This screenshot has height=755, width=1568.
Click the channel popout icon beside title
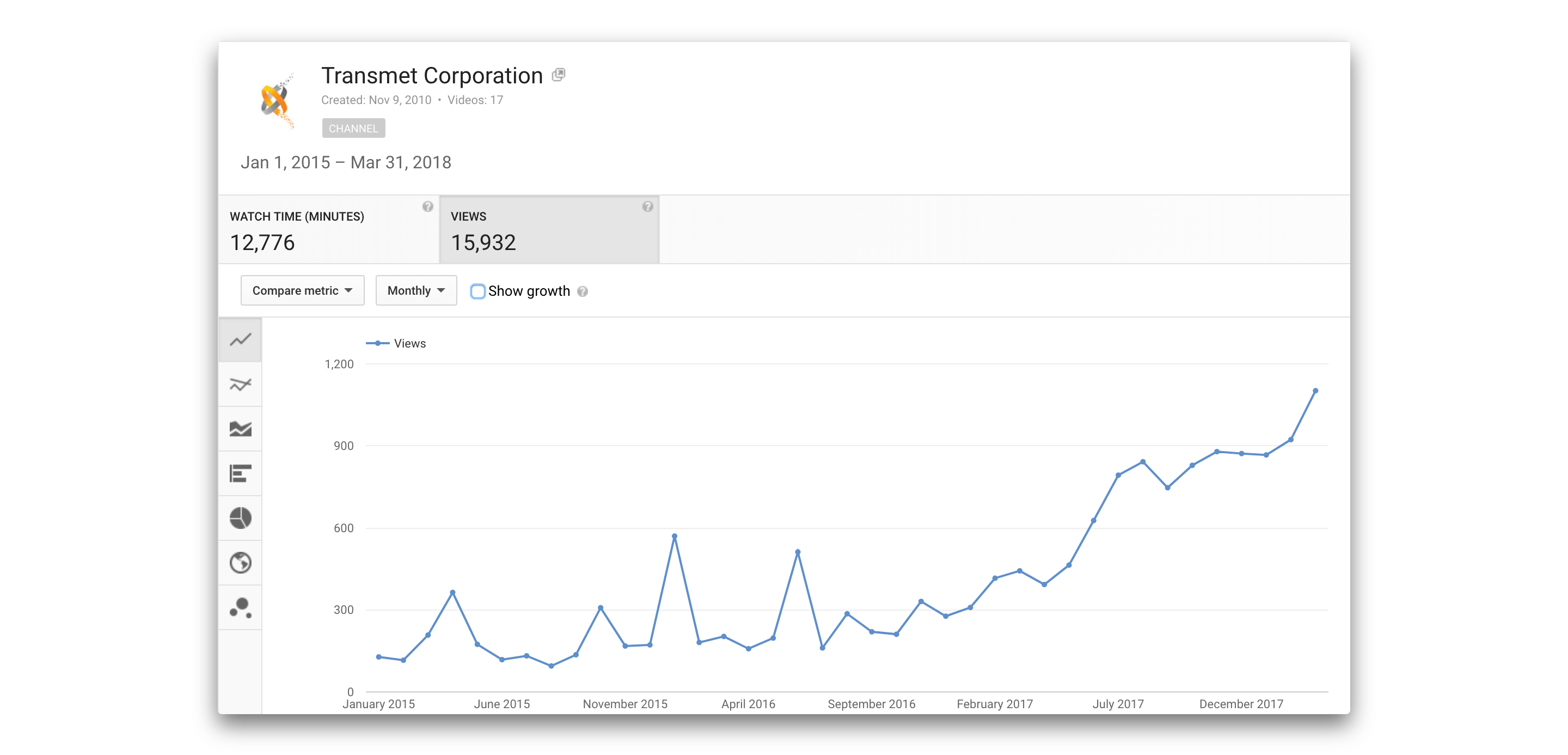pos(558,75)
